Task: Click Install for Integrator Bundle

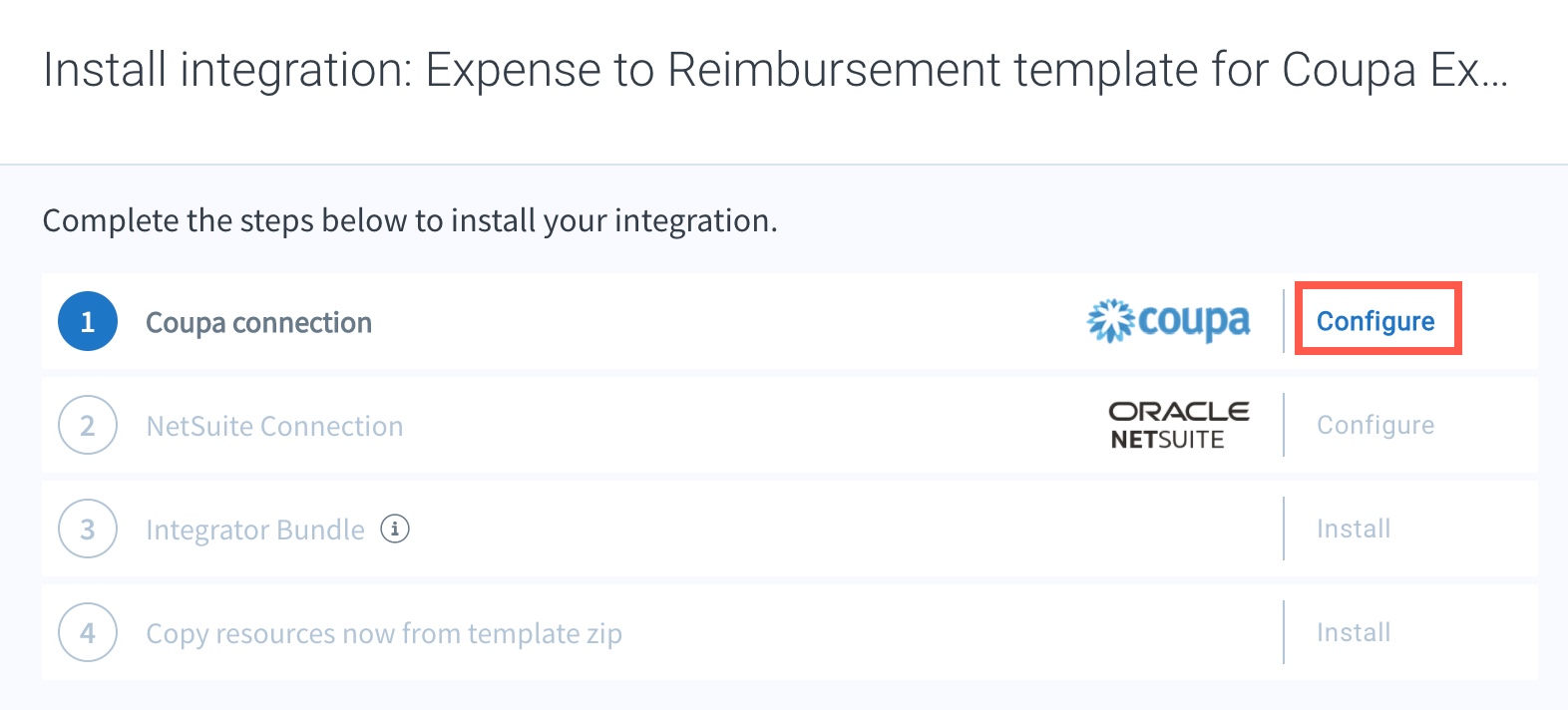Action: click(1354, 529)
